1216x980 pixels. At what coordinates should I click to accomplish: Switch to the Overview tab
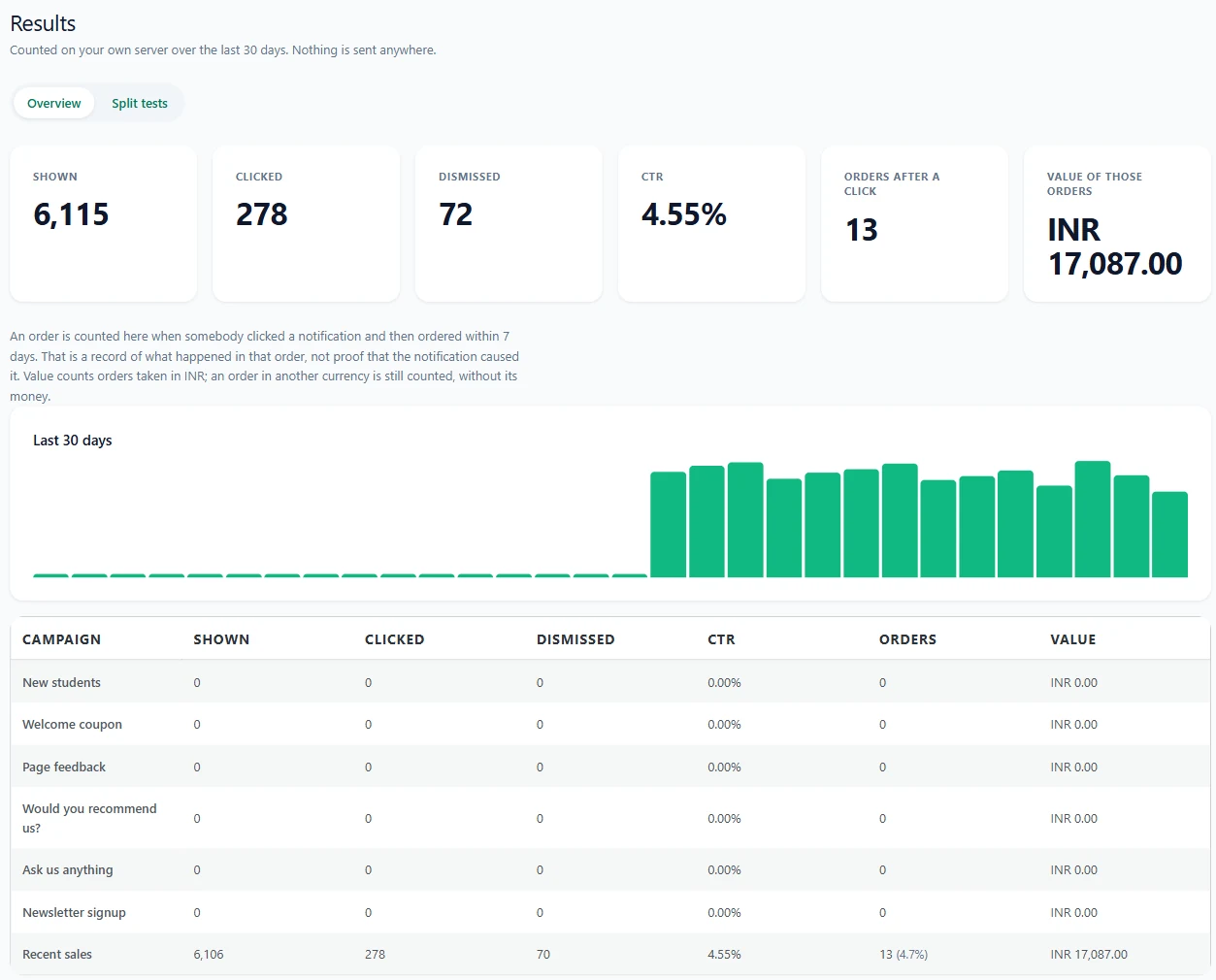tap(54, 103)
